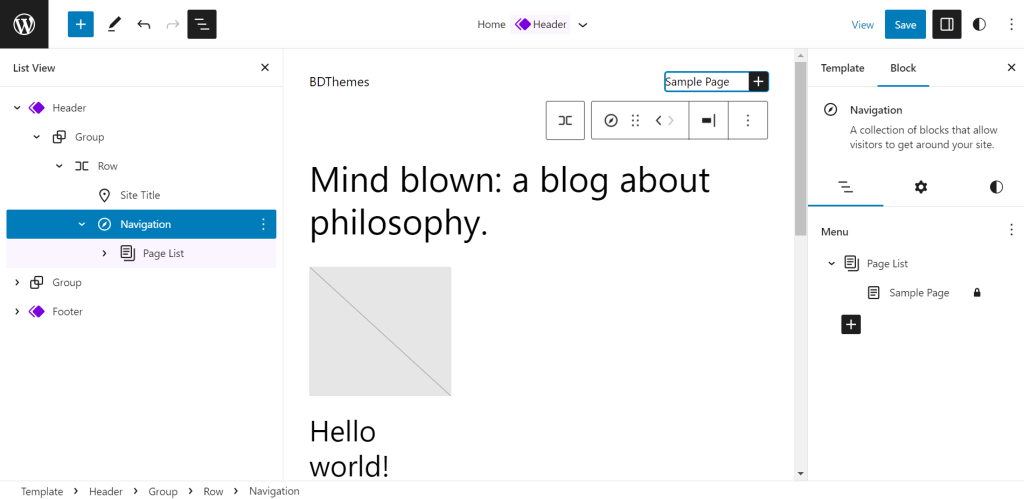This screenshot has height=499, width=1024.
Task: Select Sample Page in sidebar Menu
Action: pyautogui.click(x=919, y=293)
